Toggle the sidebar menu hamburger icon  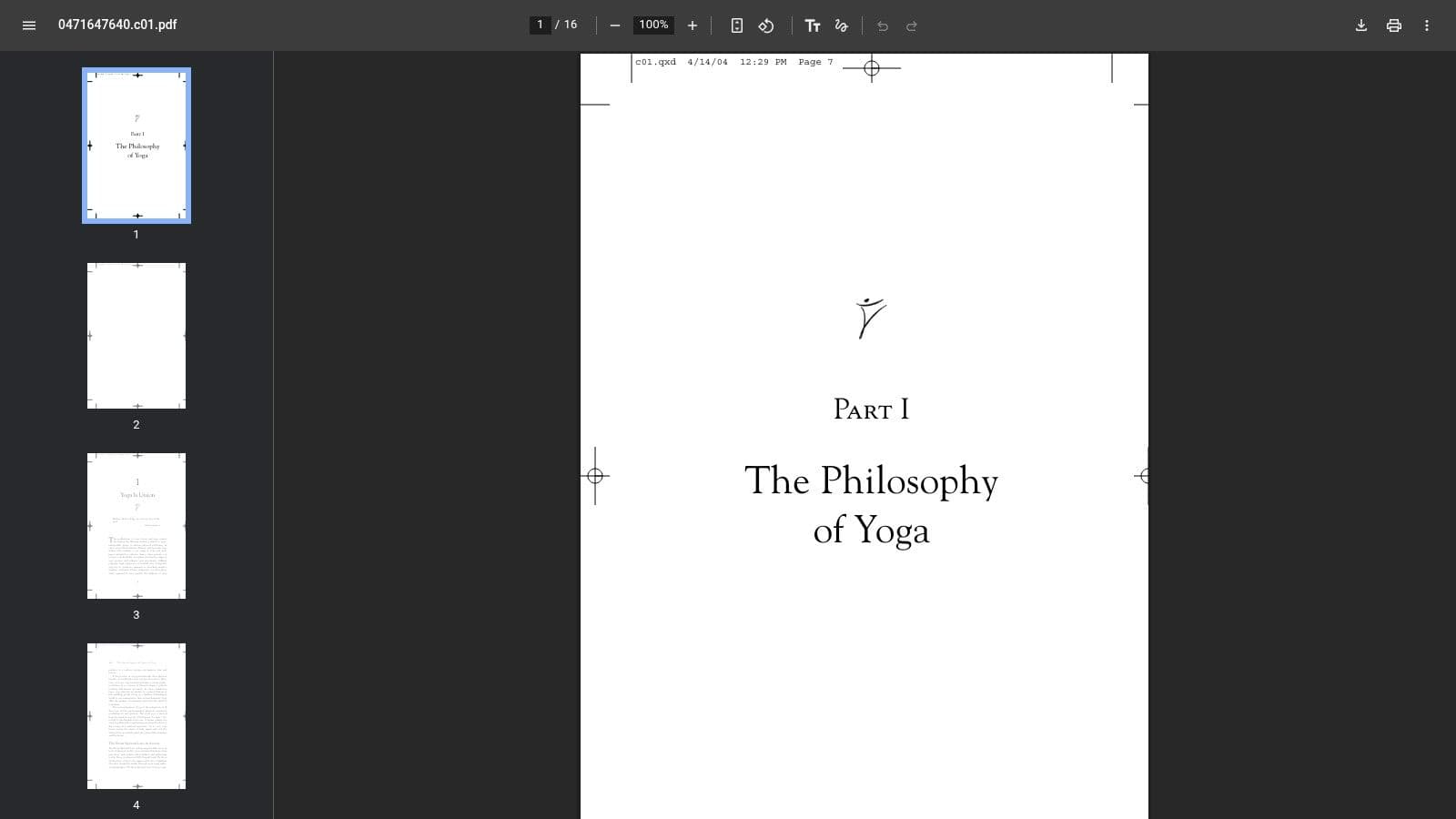(x=29, y=25)
